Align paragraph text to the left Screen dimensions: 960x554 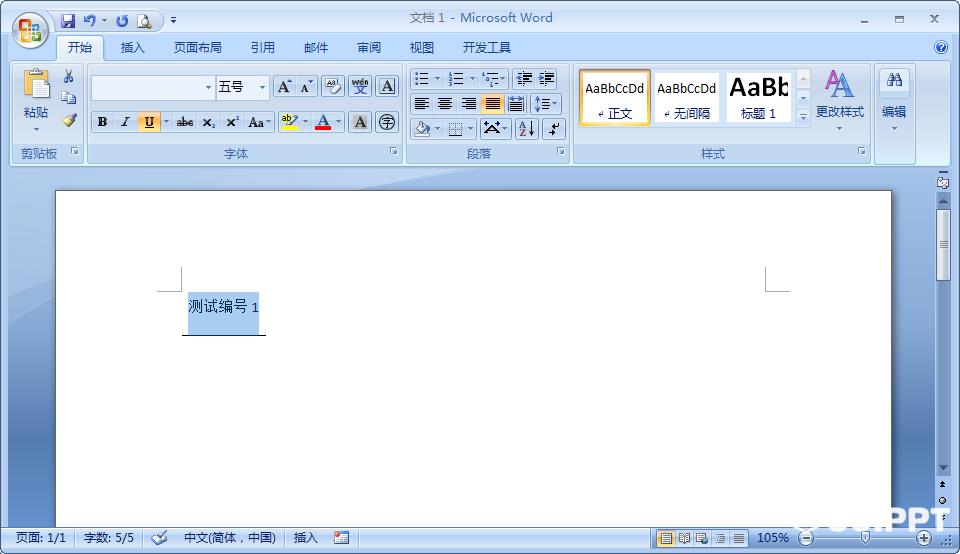[x=421, y=103]
